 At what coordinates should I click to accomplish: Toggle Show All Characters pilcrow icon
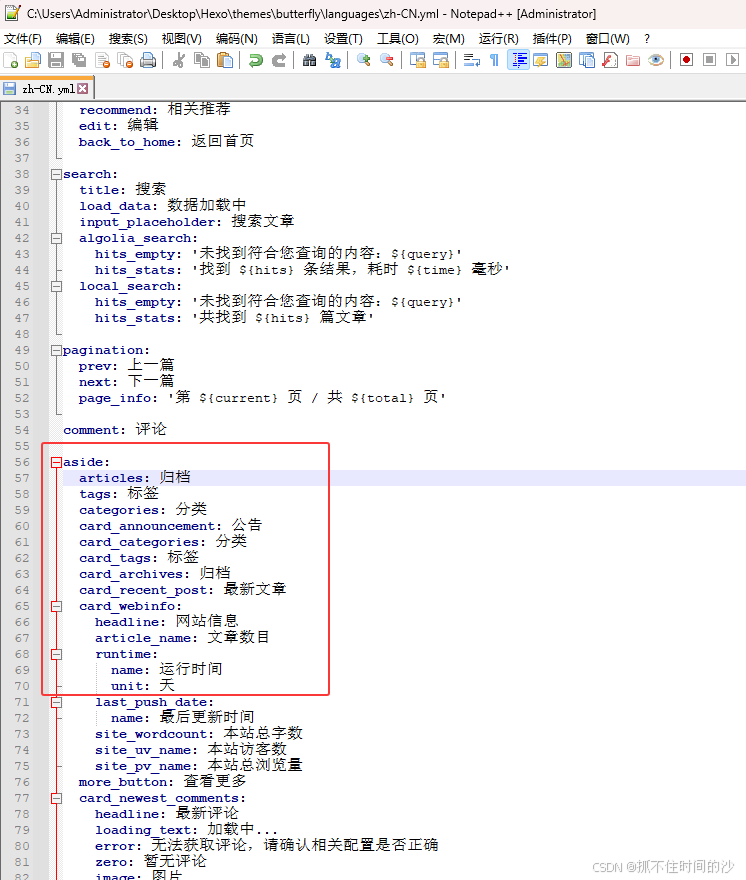(495, 60)
